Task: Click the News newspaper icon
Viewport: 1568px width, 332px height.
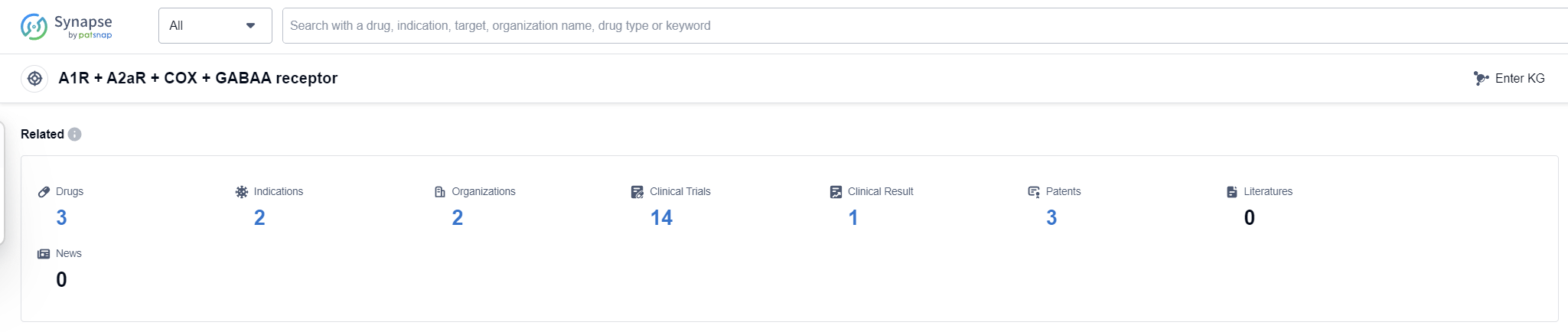Action: point(44,254)
